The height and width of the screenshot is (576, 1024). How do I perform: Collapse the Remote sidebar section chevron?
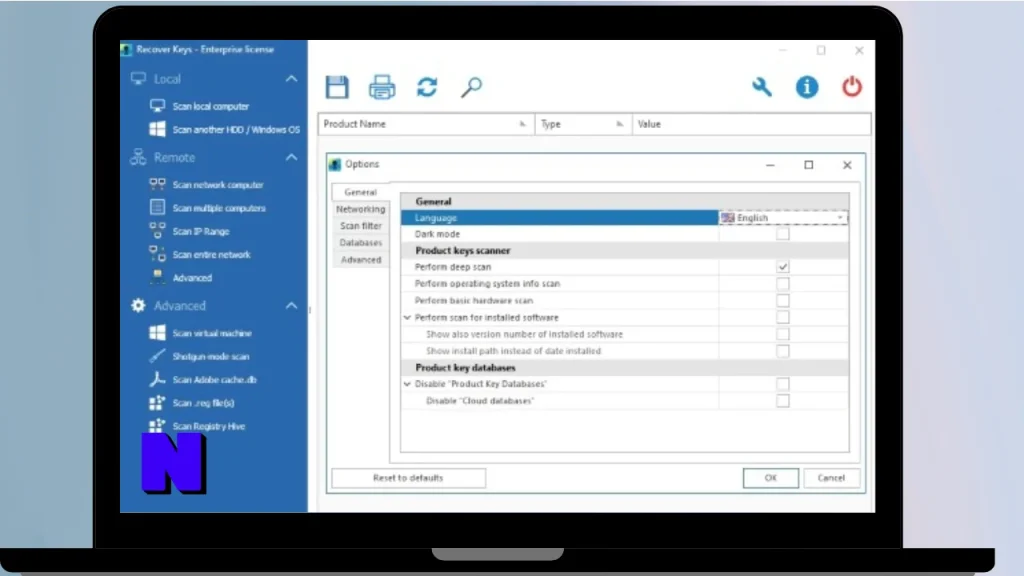tap(291, 157)
